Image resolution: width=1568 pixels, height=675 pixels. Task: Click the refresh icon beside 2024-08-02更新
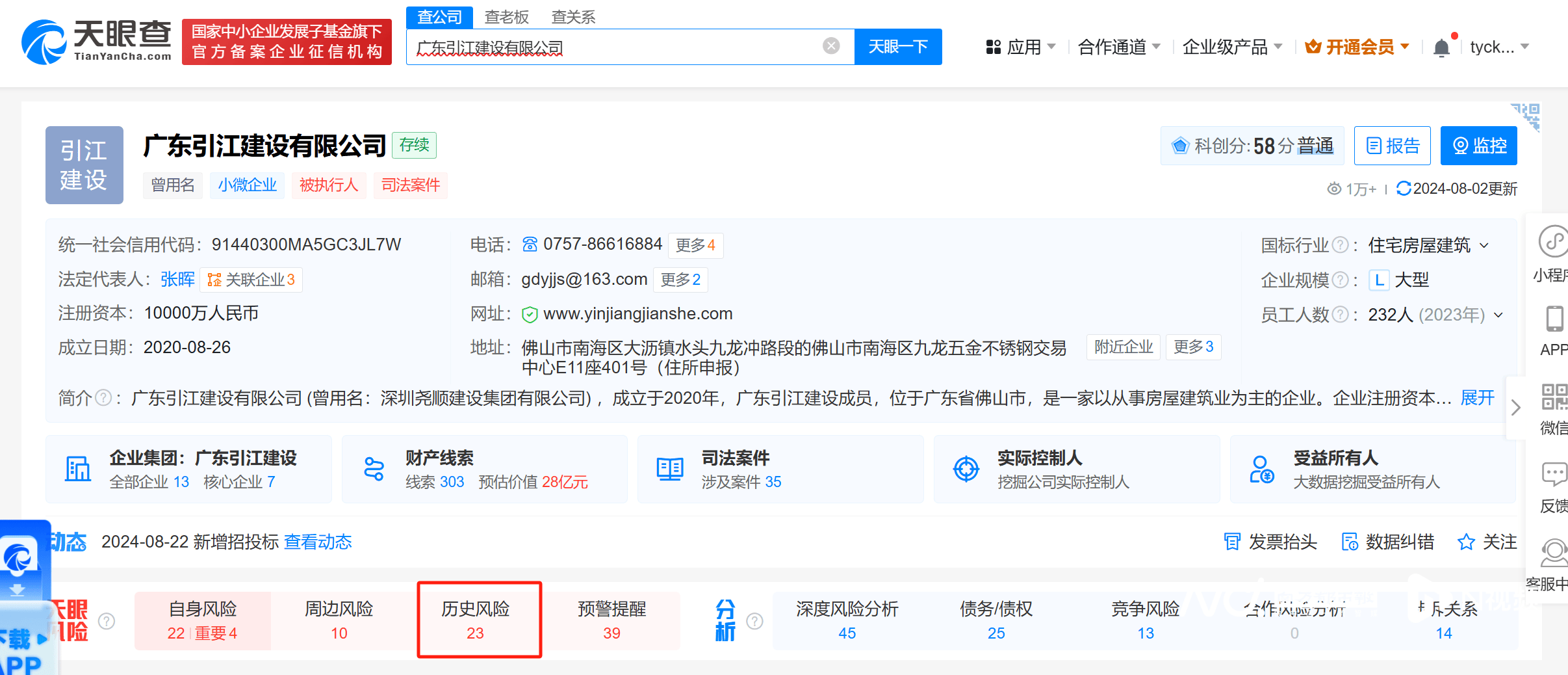coord(1404,189)
